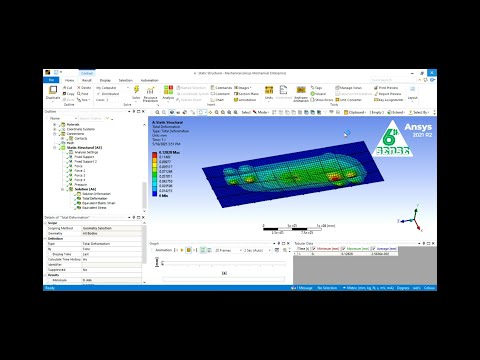Viewport: 480px width, 360px height.
Task: Stop the animation in Graph panel
Action: (x=189, y=250)
